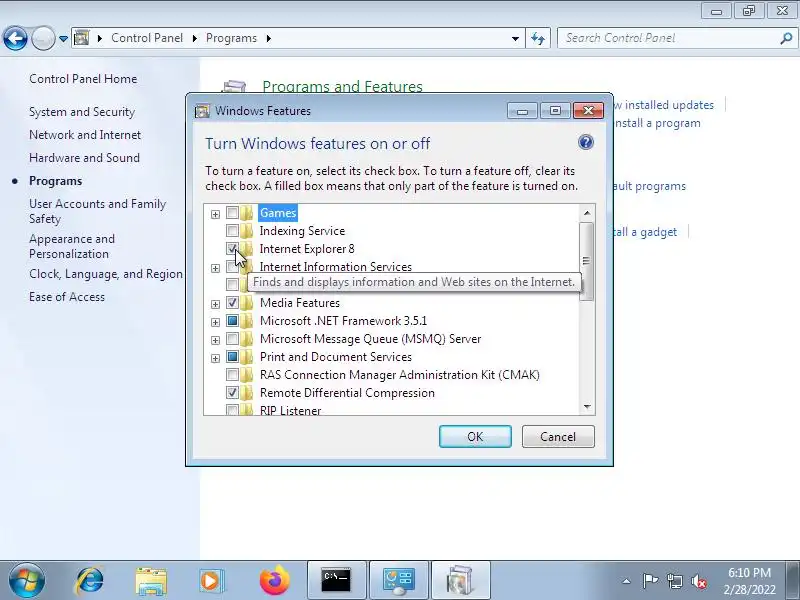
Task: Open Programs and Features heading link
Action: (342, 87)
